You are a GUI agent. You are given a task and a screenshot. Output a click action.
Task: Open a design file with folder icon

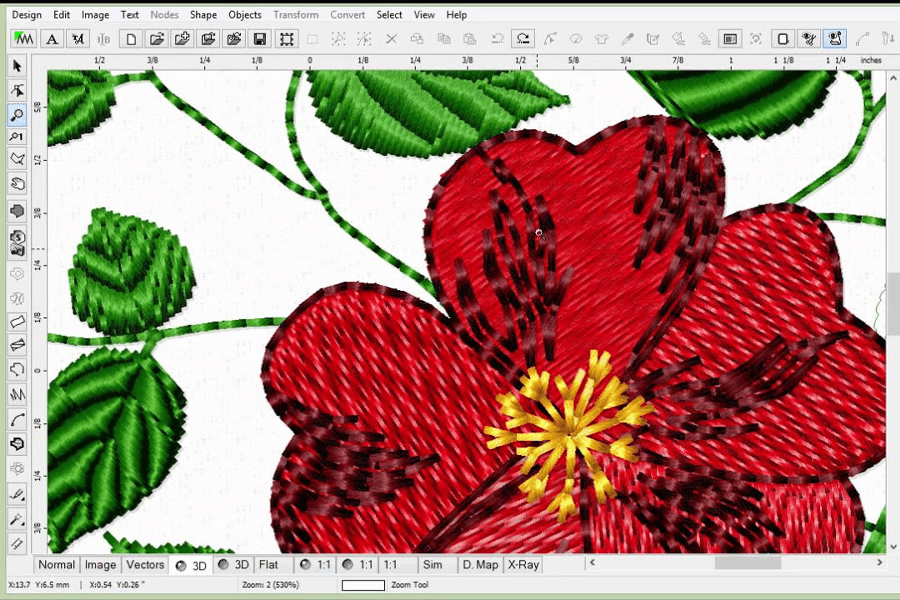tap(157, 39)
